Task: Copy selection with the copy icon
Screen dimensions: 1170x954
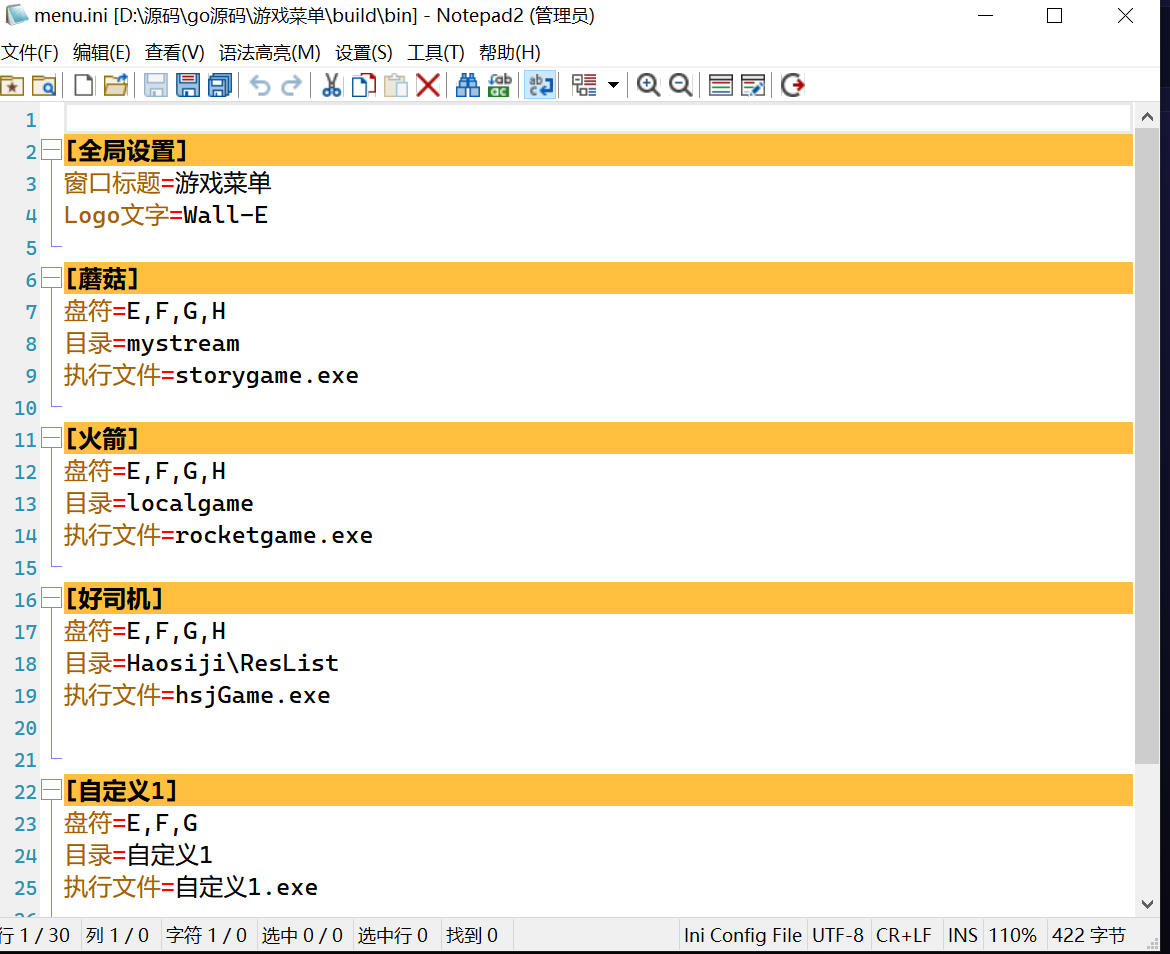Action: (363, 85)
